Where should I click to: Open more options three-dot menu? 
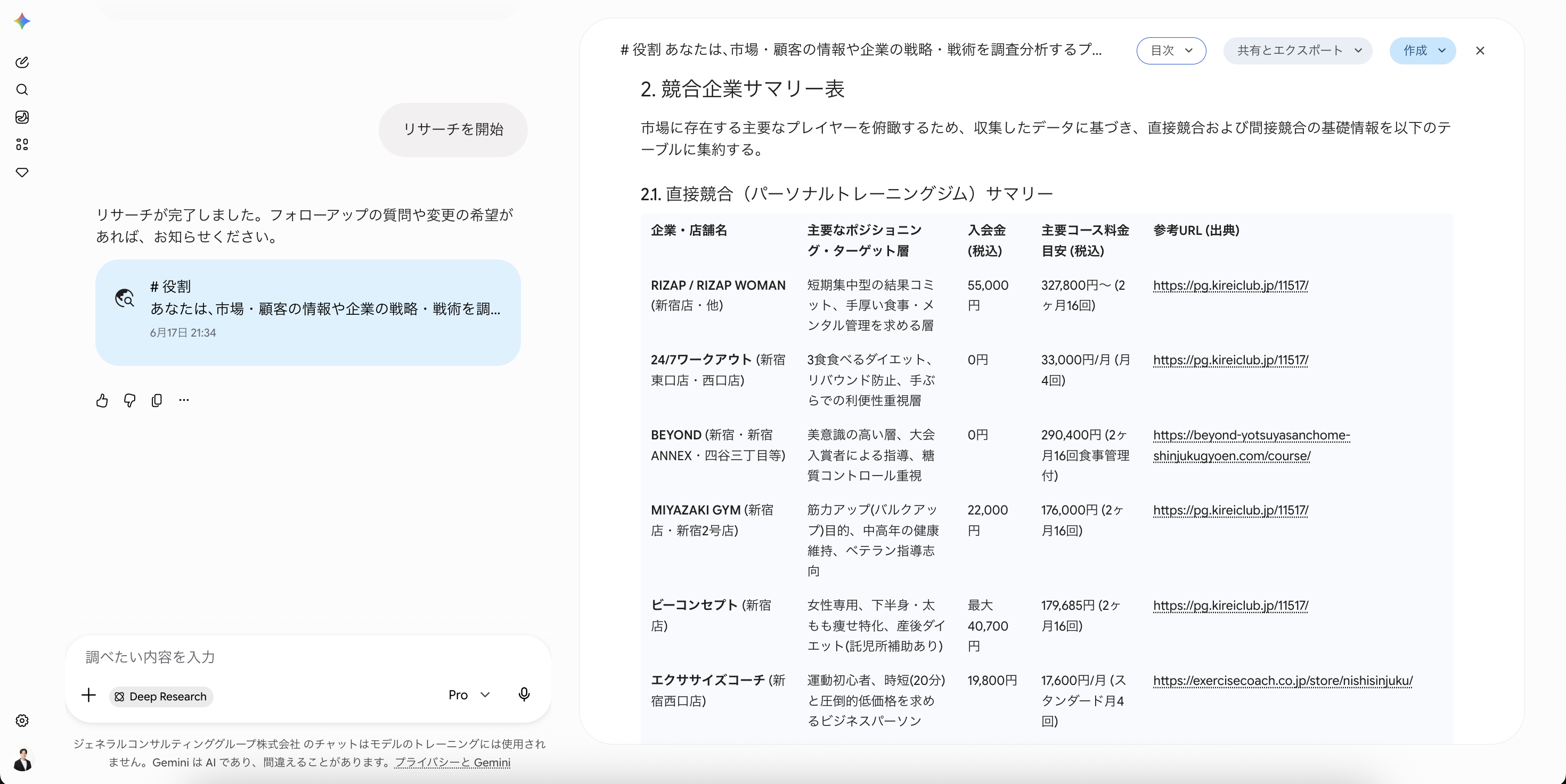(x=184, y=400)
